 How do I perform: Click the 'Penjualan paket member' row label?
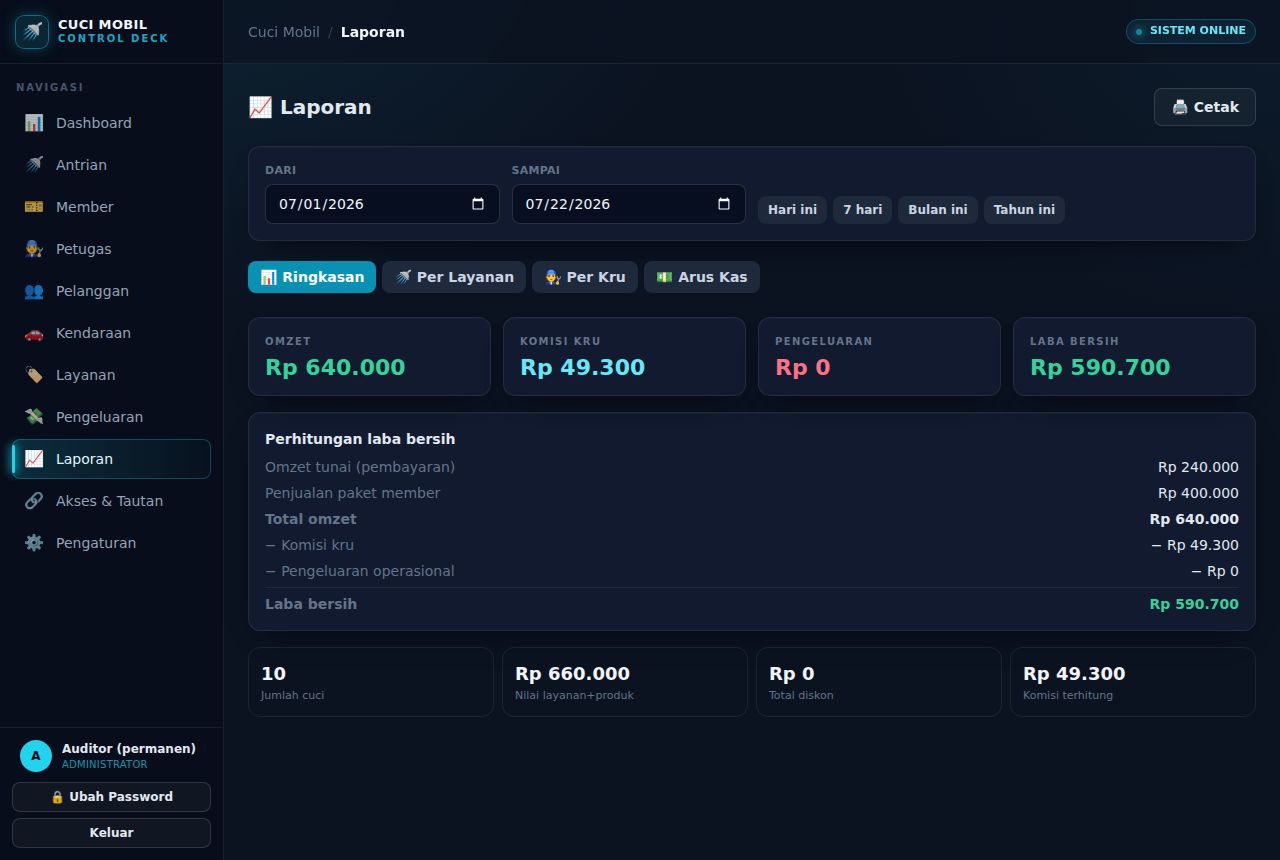352,493
